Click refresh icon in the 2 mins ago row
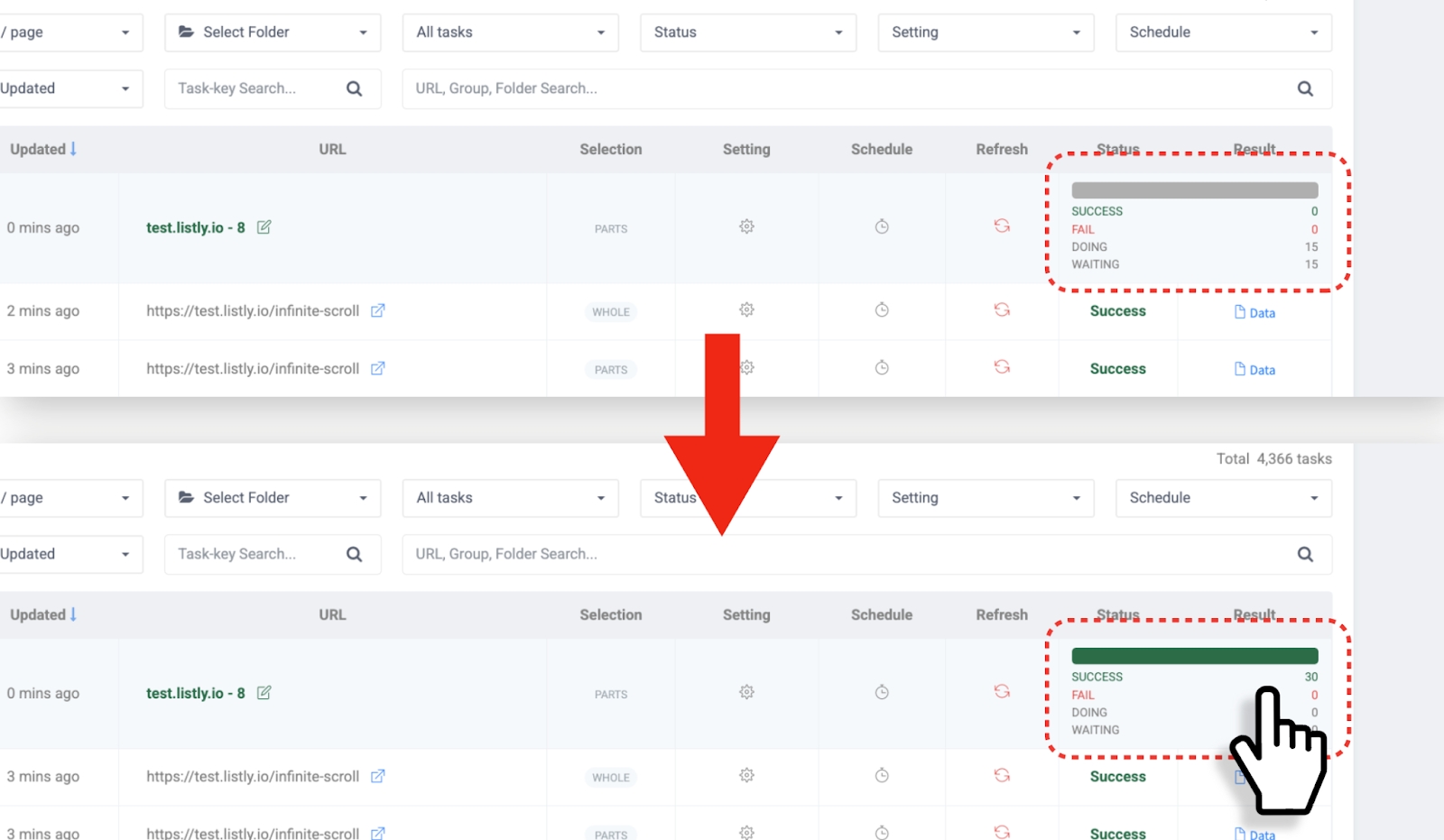This screenshot has height=840, width=1444. click(1002, 309)
